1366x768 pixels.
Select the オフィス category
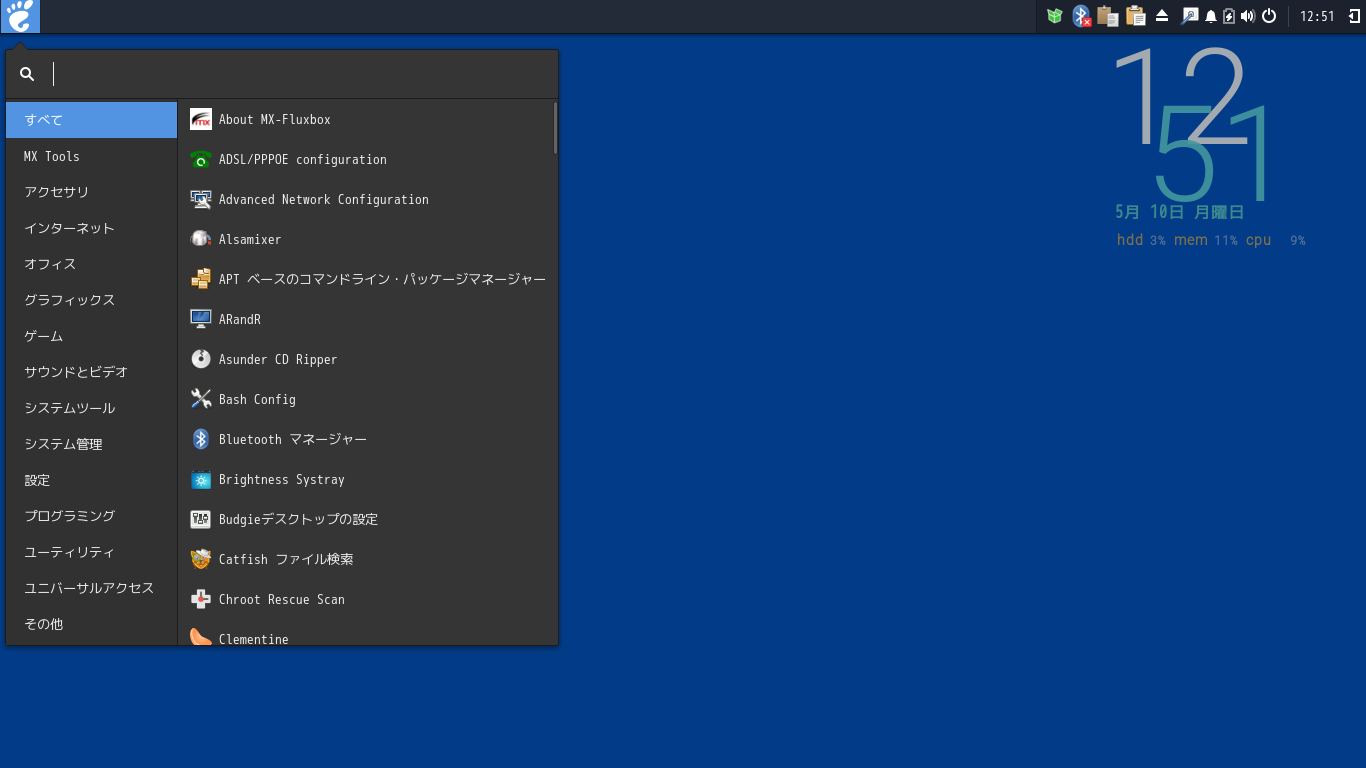[x=92, y=264]
